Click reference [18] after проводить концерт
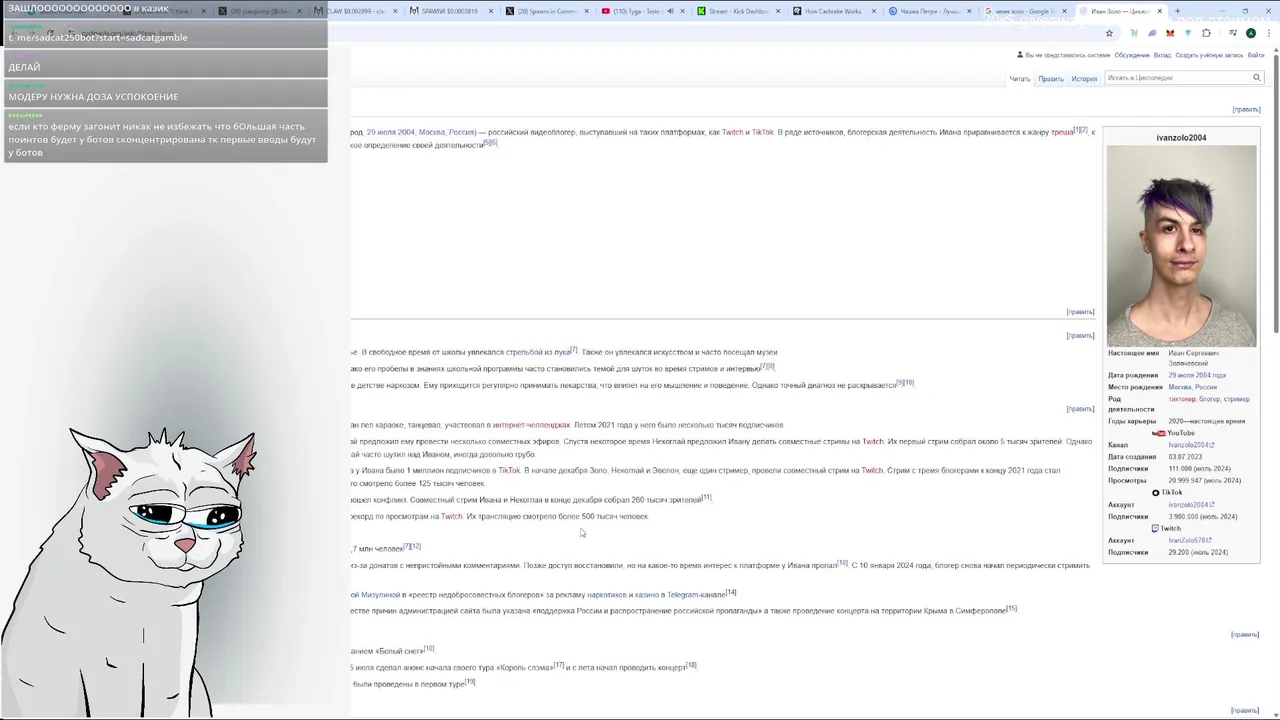This screenshot has width=1280, height=720. [691, 665]
